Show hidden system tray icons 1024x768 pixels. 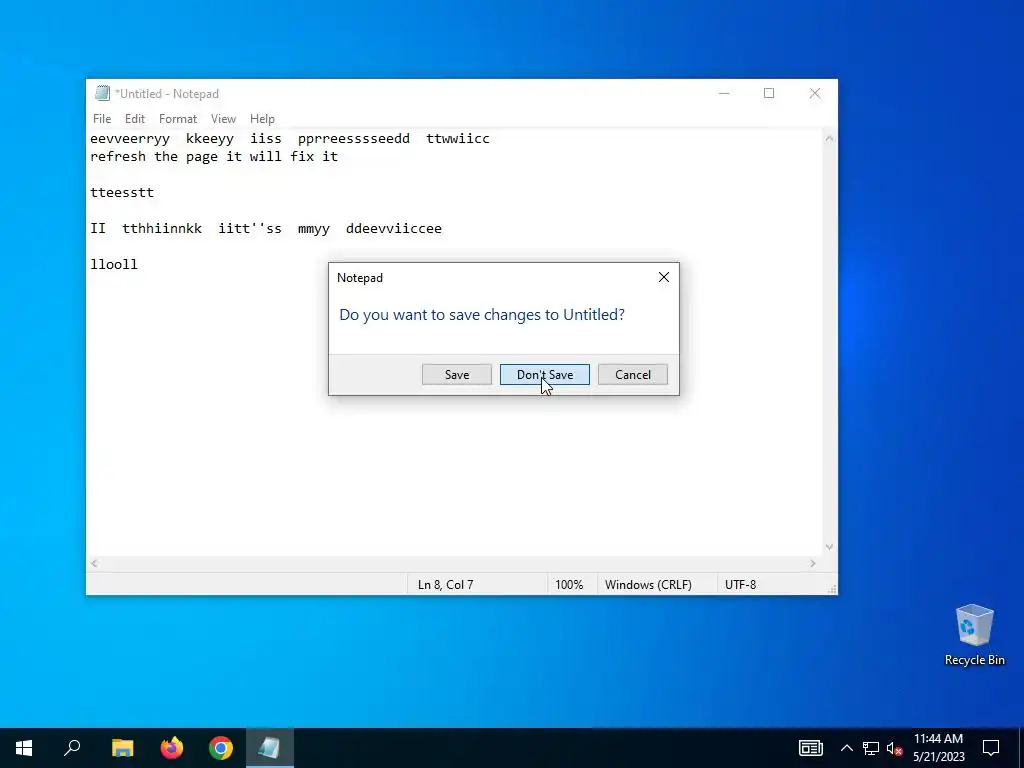[x=846, y=748]
